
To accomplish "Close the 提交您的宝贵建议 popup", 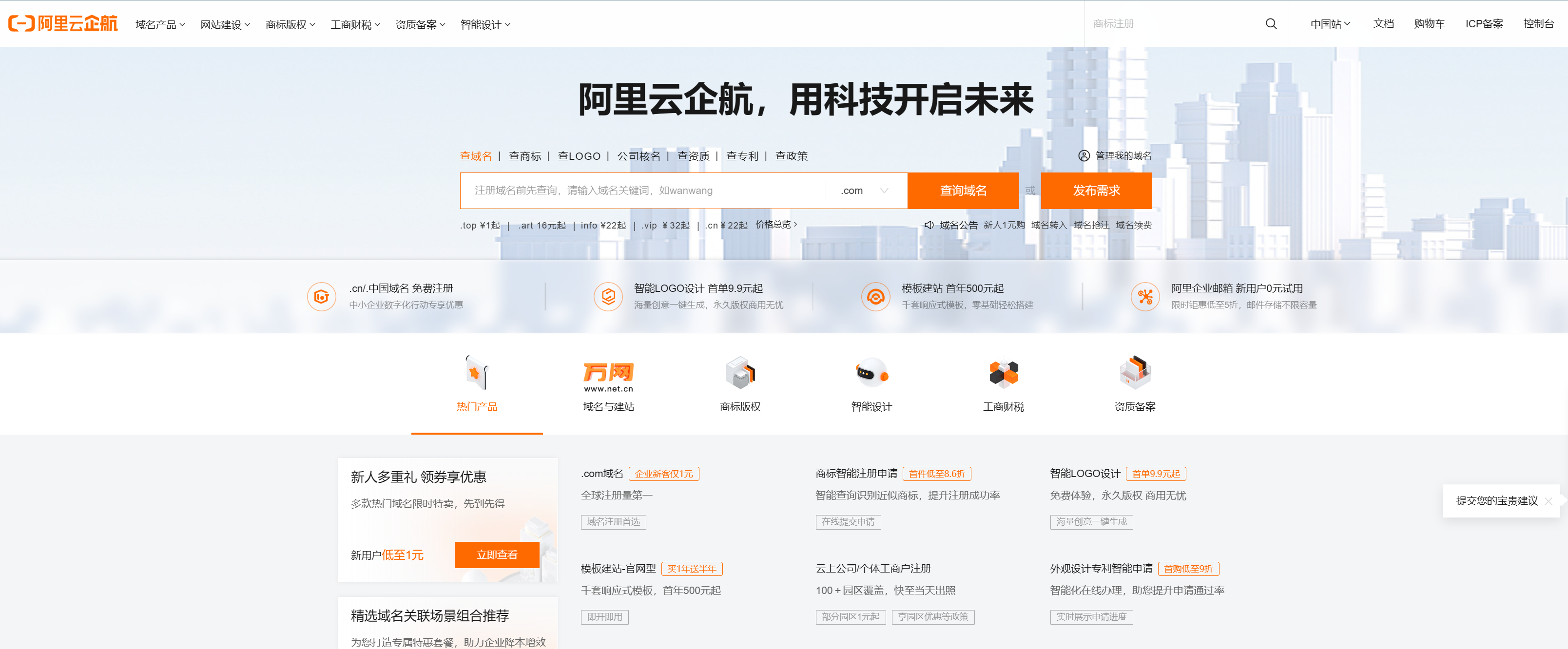I will [1549, 501].
